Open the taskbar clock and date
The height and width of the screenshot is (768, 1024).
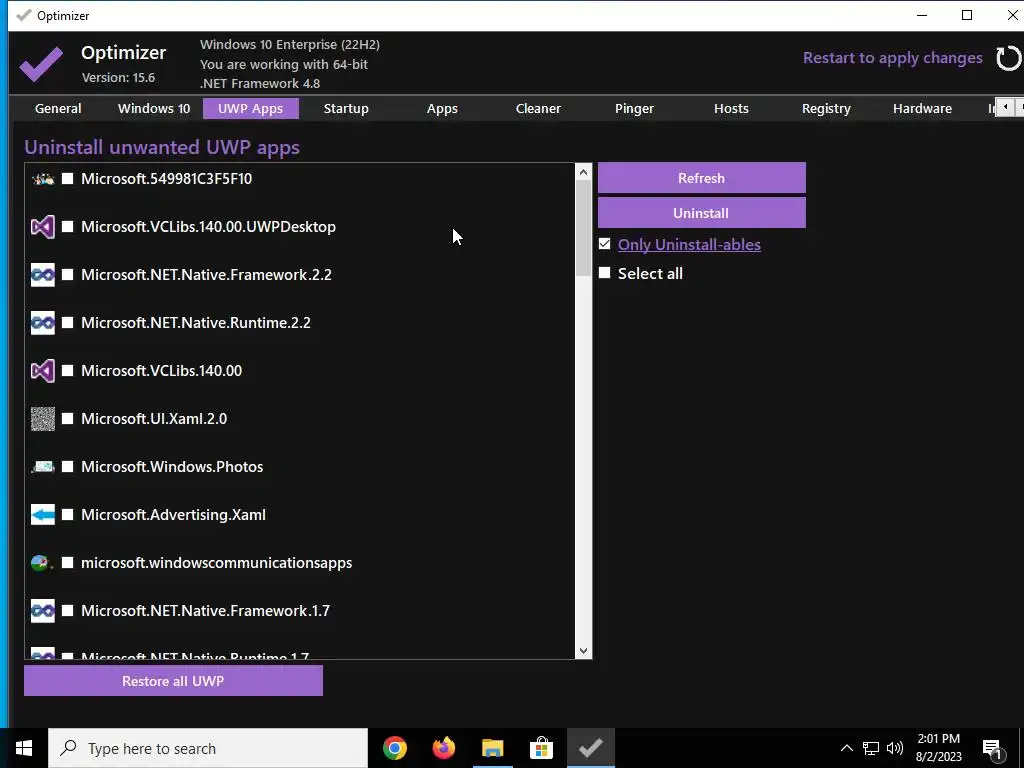pyautogui.click(x=938, y=748)
